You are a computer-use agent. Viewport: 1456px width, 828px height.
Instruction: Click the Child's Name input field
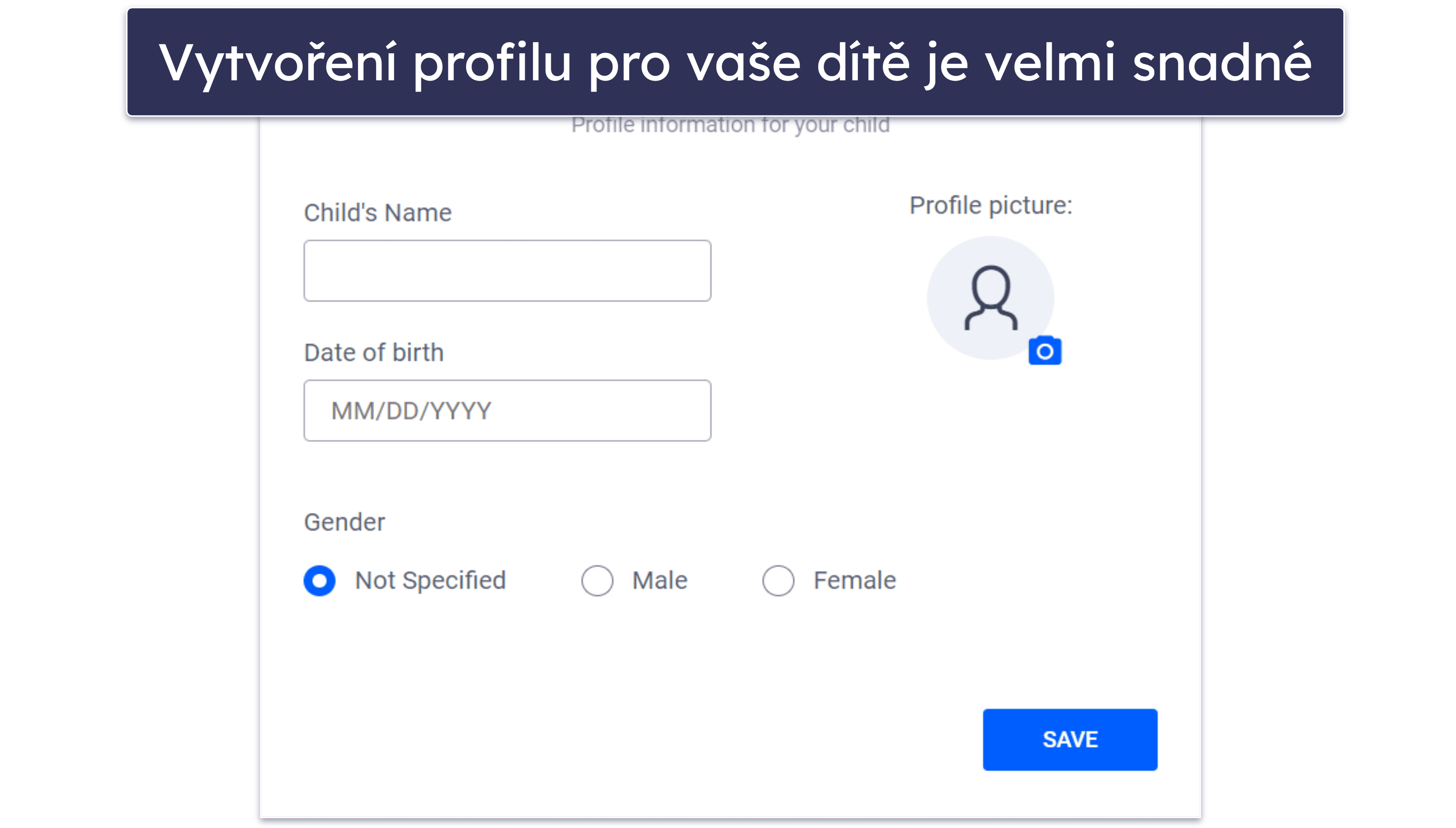[508, 270]
